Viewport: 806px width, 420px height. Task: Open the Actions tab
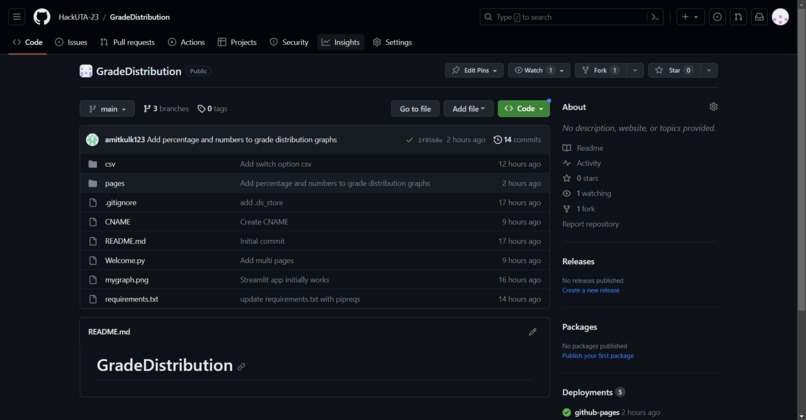tap(187, 42)
